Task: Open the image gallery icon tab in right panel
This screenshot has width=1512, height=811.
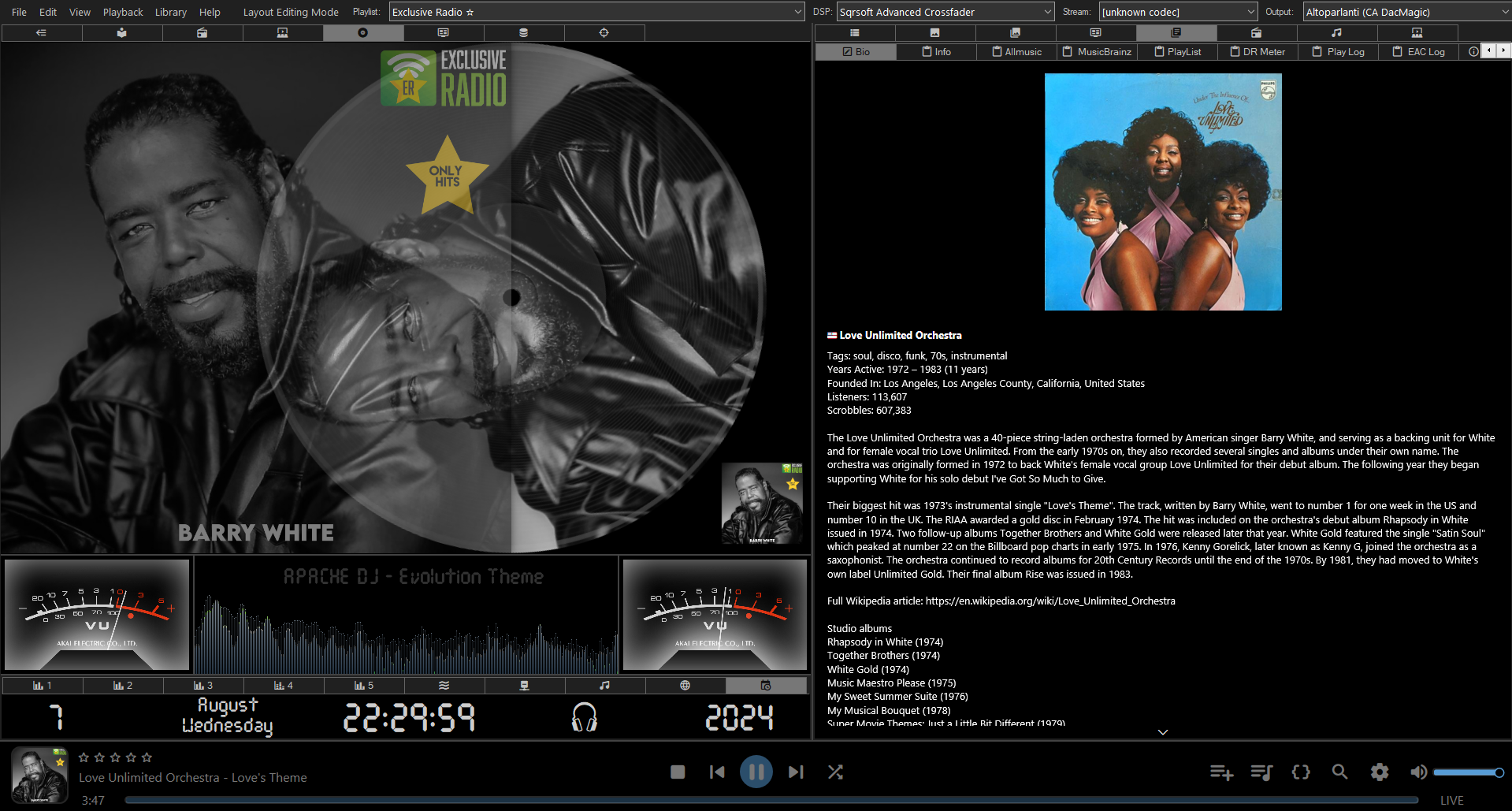Action: coord(1015,33)
